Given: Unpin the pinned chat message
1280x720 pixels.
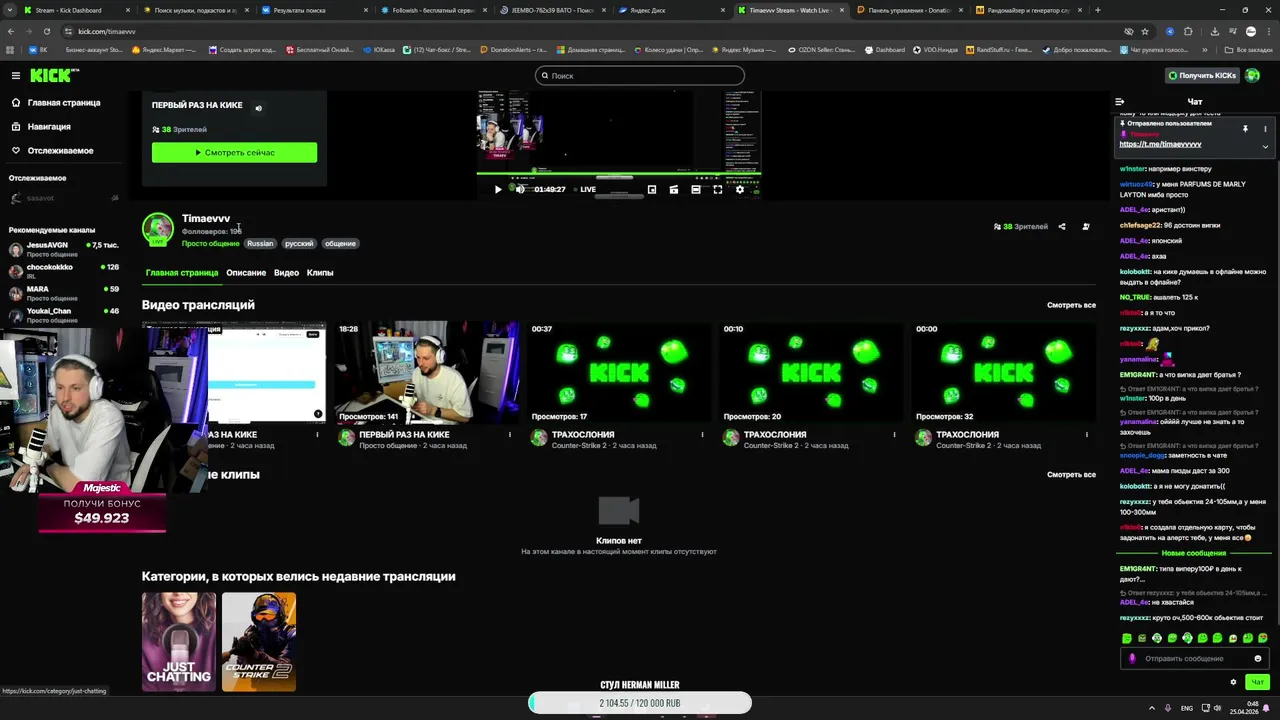Looking at the screenshot, I should pyautogui.click(x=1245, y=129).
